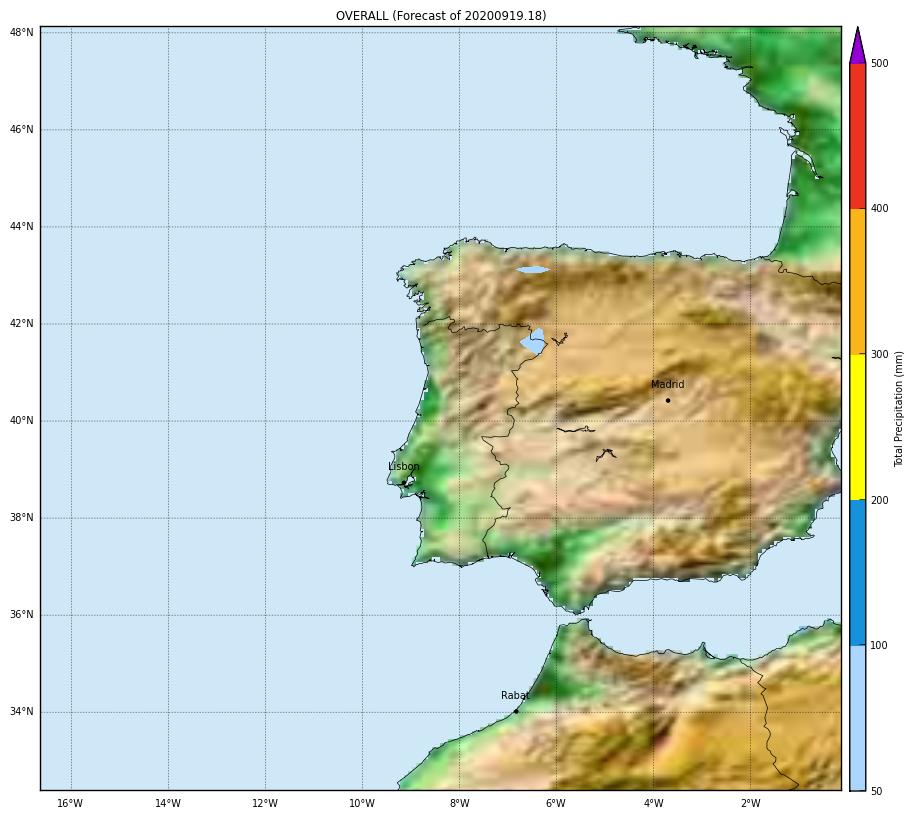Viewport: 915px width, 817px height.
Task: Click the Rabat city marker dot
Action: (516, 711)
